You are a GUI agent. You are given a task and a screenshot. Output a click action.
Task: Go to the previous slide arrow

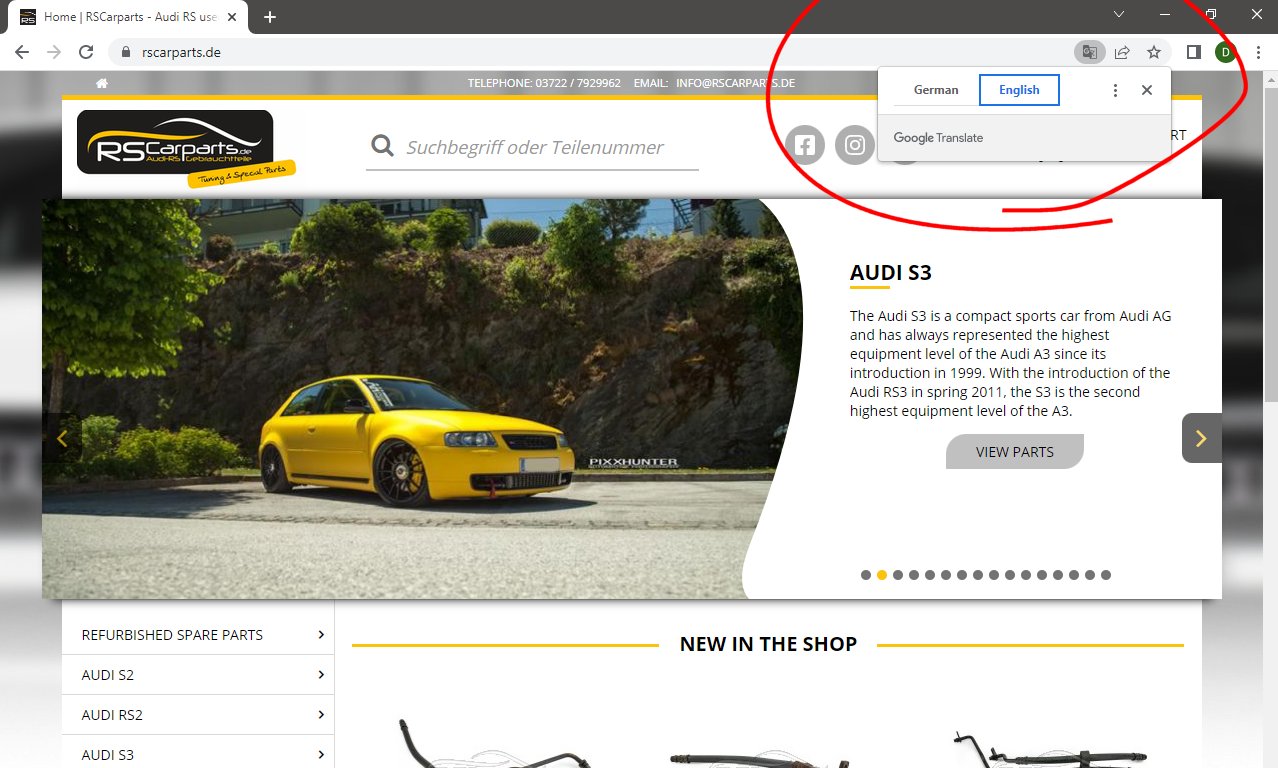pos(62,438)
